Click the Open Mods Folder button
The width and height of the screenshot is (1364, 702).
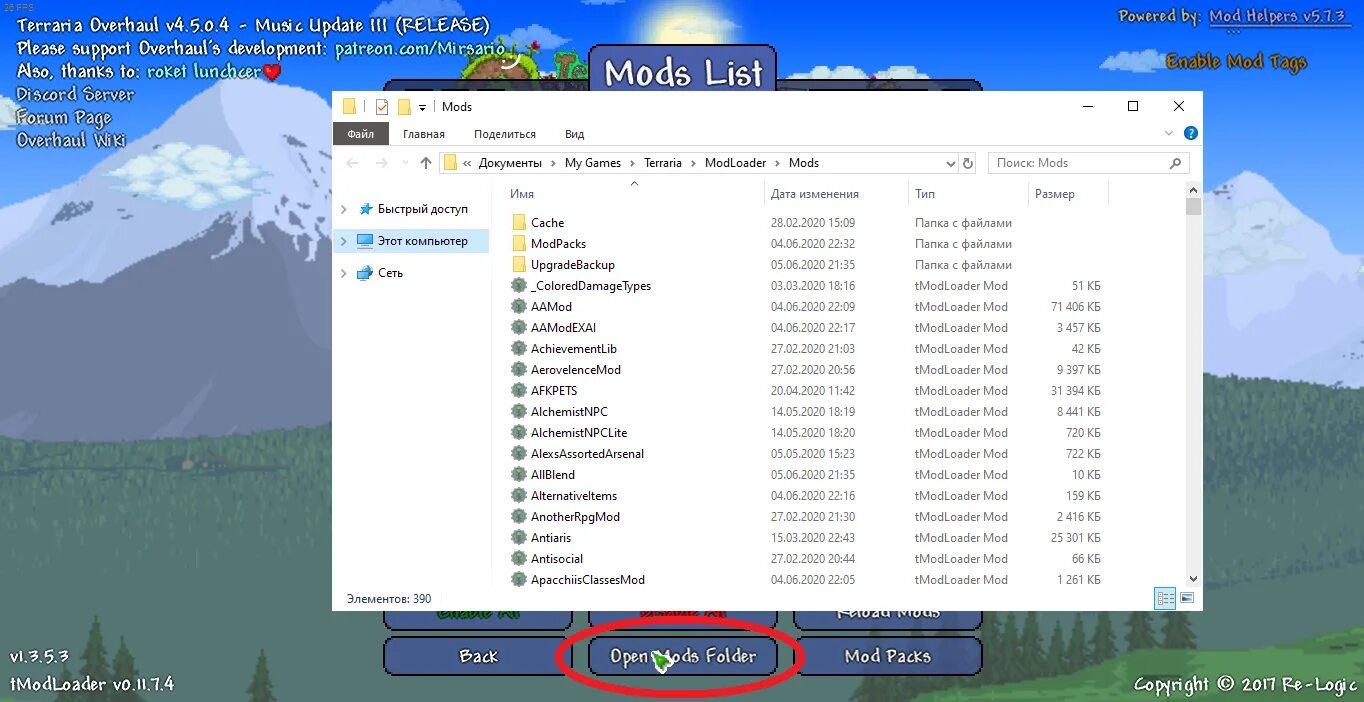683,656
